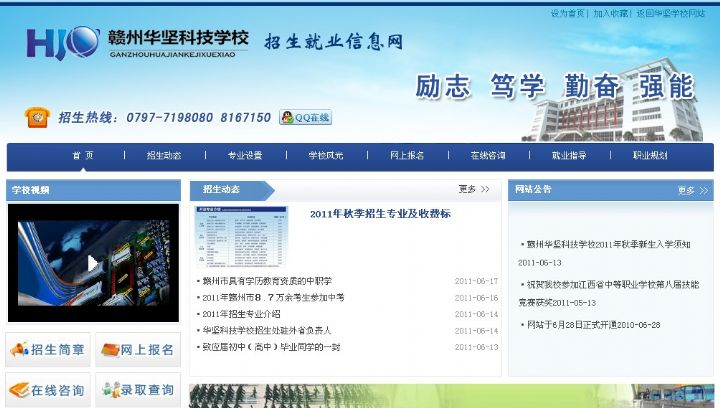
Task: Expand 更多 in the 招生动态 panel
Action: tap(474, 189)
